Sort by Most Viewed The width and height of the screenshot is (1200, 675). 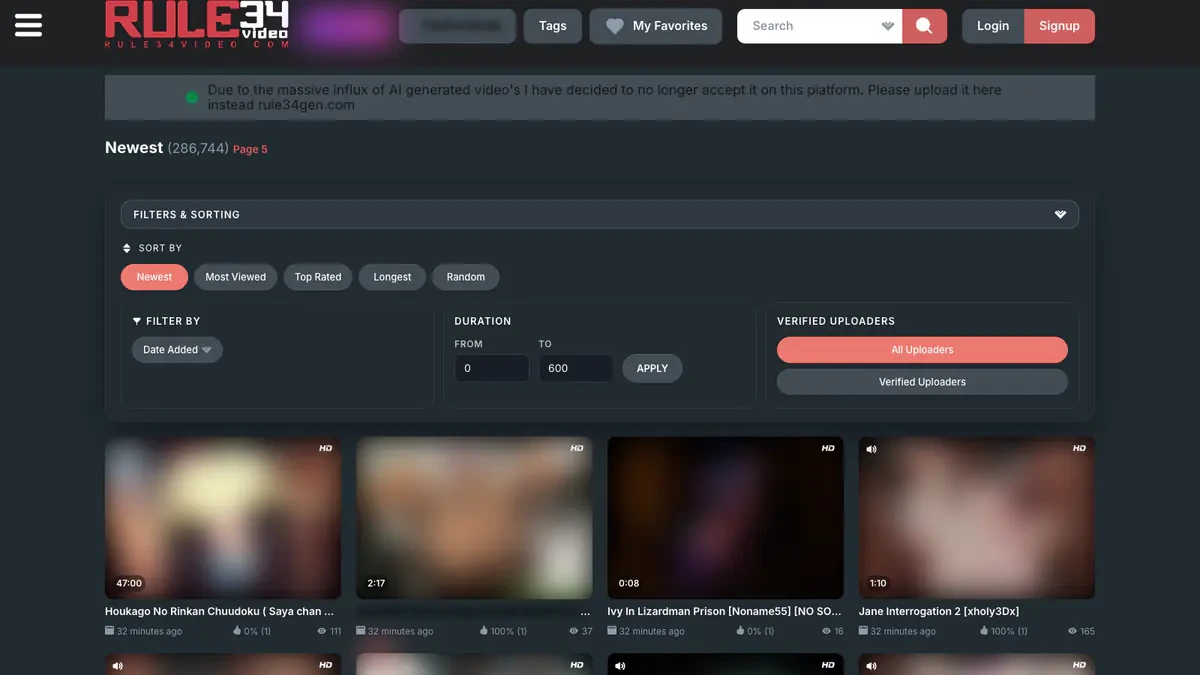point(236,277)
